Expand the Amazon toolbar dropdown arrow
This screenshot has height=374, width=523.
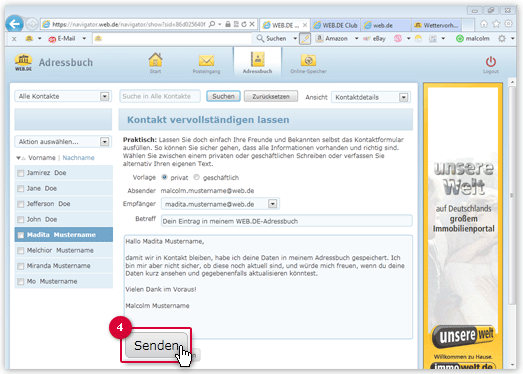[357, 39]
